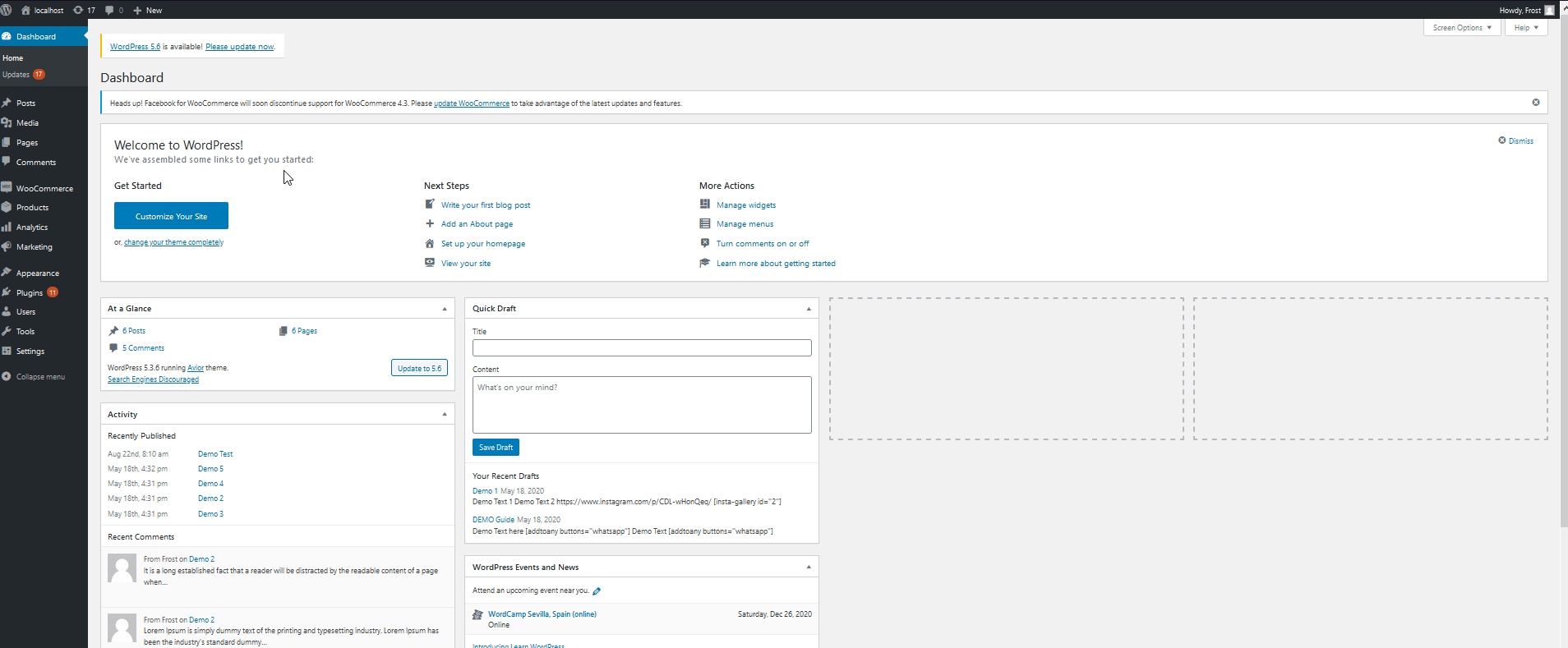1568x648 pixels.
Task: Click the WordPress logo in admin bar
Action: pos(7,10)
